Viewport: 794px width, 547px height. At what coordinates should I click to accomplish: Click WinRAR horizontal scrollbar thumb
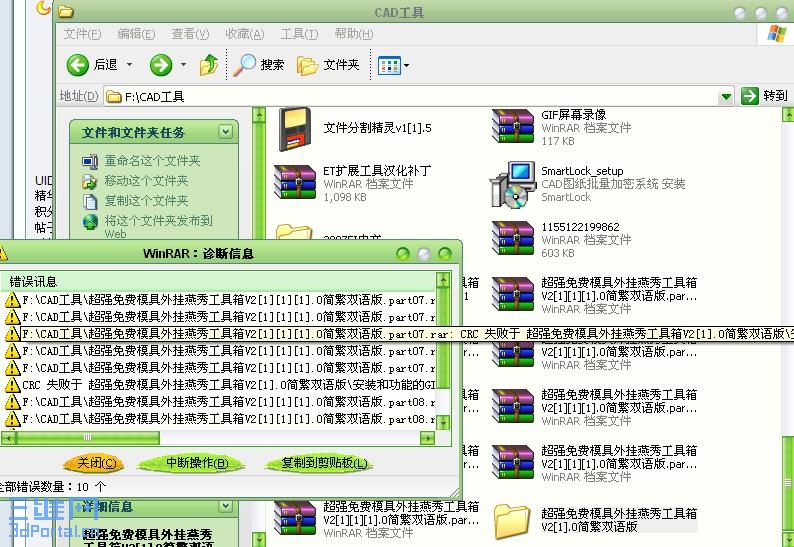tap(88, 437)
